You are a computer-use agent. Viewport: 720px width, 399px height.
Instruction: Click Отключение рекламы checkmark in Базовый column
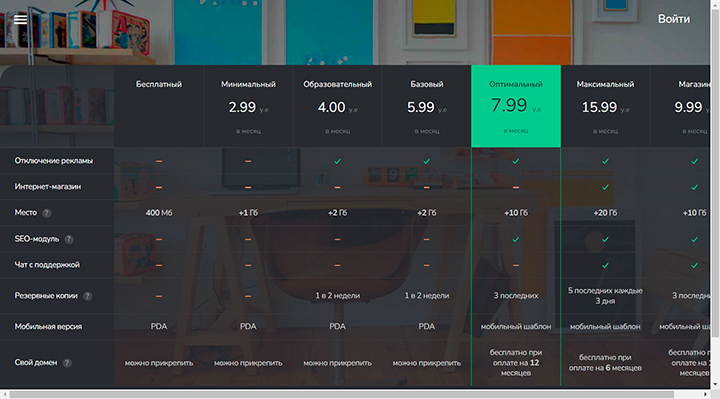pyautogui.click(x=427, y=161)
